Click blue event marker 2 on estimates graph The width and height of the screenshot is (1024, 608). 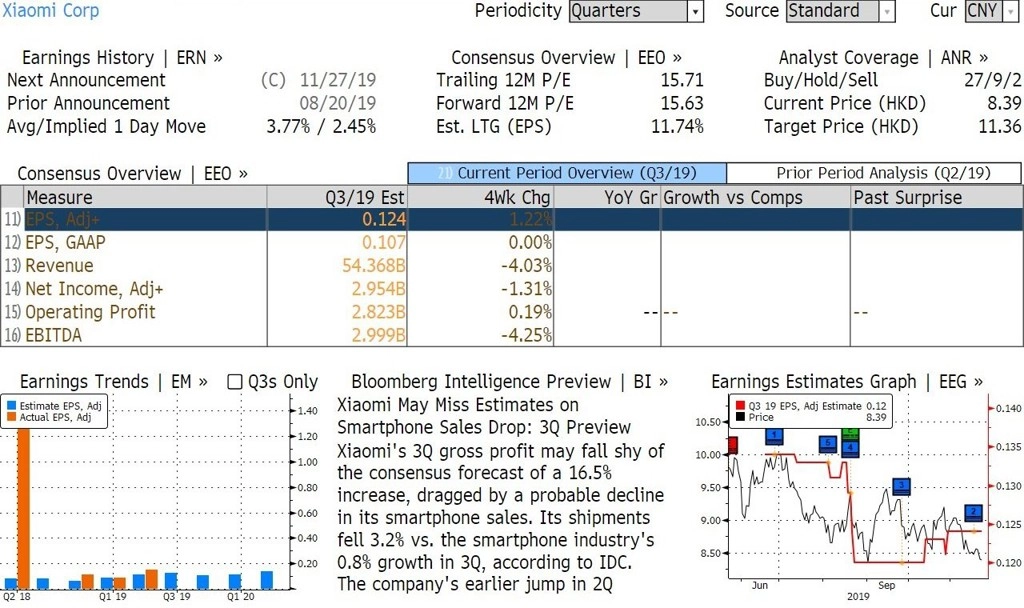point(973,513)
